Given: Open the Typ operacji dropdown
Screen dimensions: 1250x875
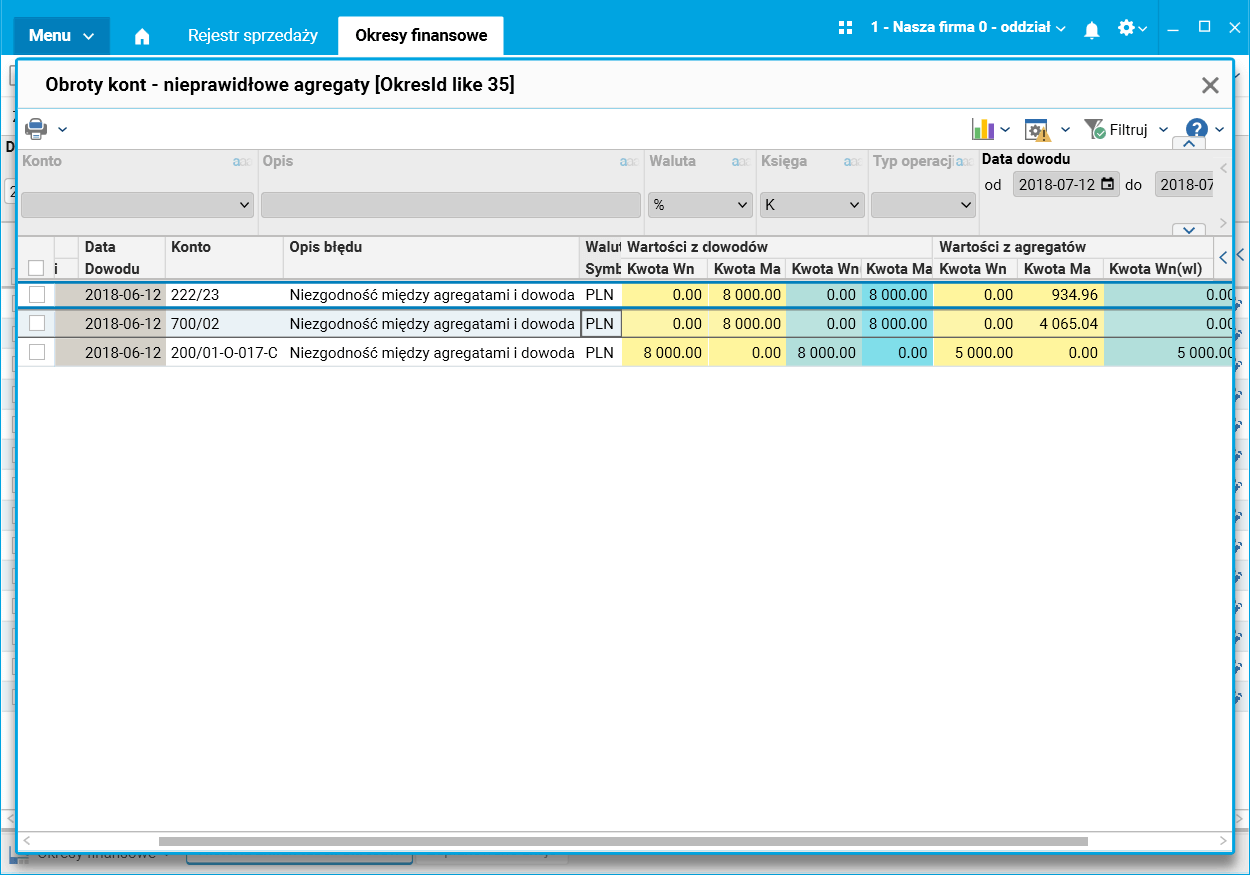Looking at the screenshot, I should tap(923, 205).
